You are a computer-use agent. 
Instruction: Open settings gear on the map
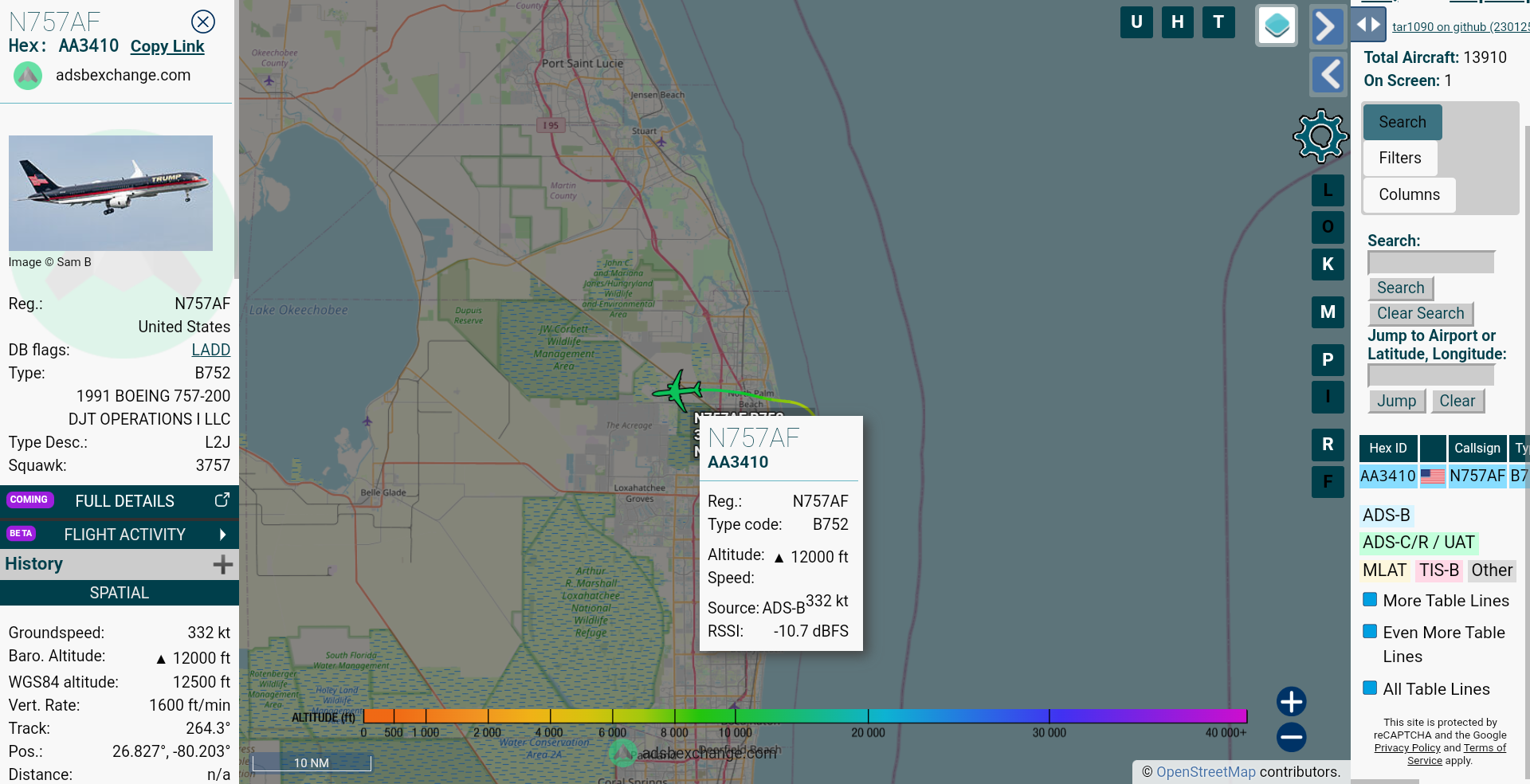(1320, 136)
